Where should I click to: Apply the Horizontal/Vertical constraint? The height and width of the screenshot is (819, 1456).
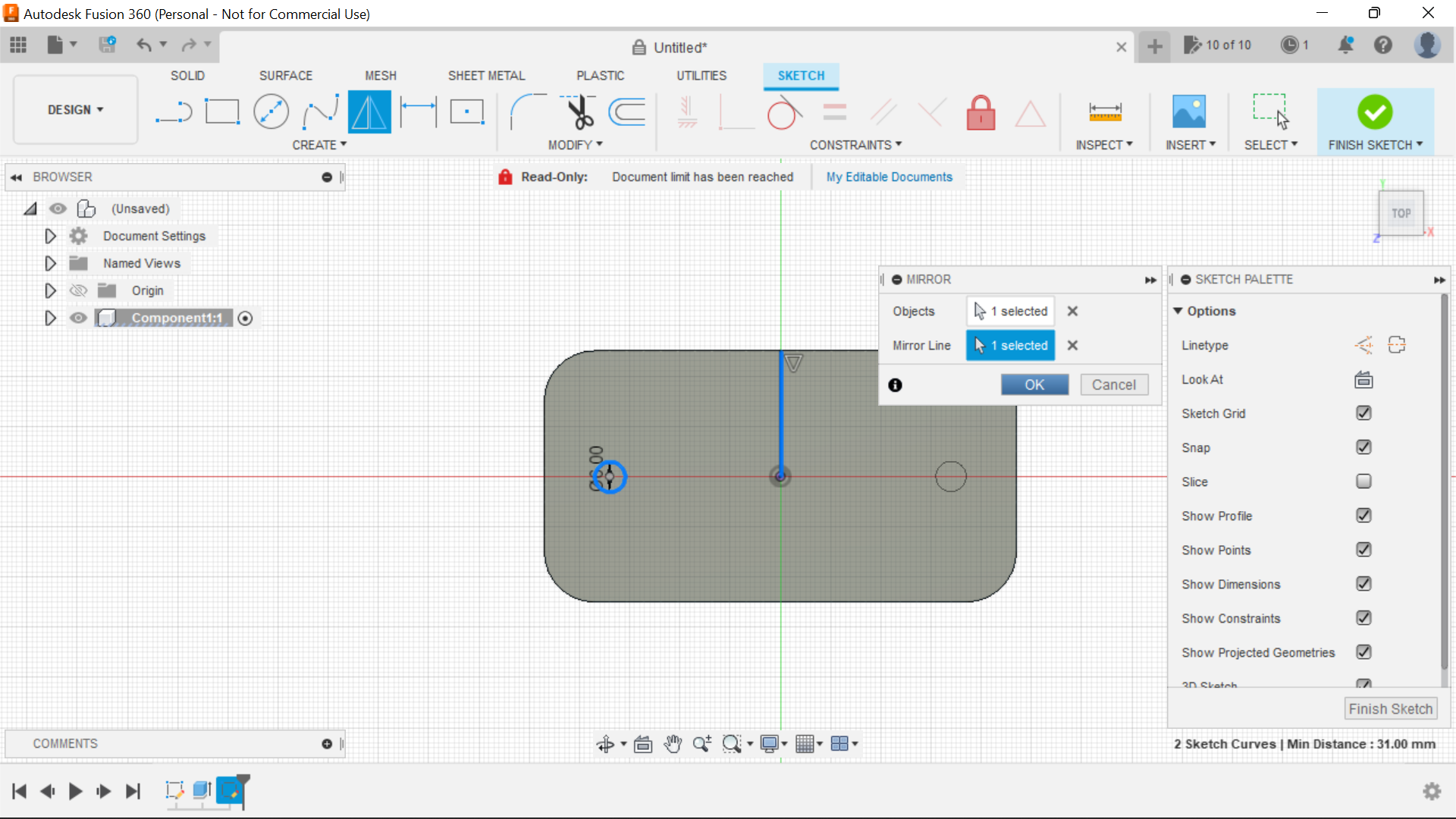pyautogui.click(x=687, y=112)
